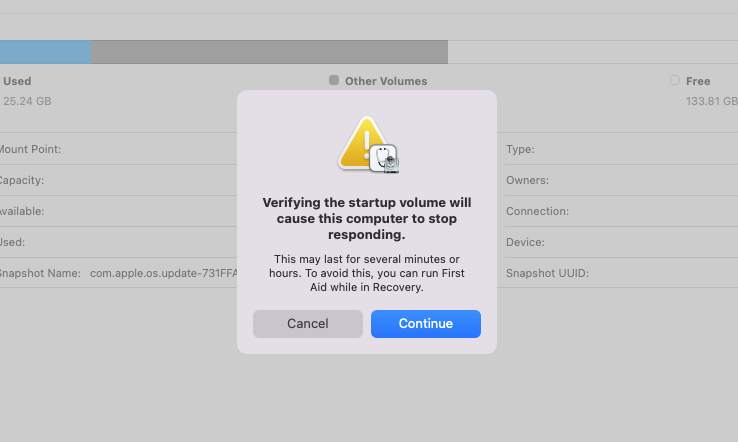
Task: Click the Snapshot Name value text
Action: coord(164,273)
